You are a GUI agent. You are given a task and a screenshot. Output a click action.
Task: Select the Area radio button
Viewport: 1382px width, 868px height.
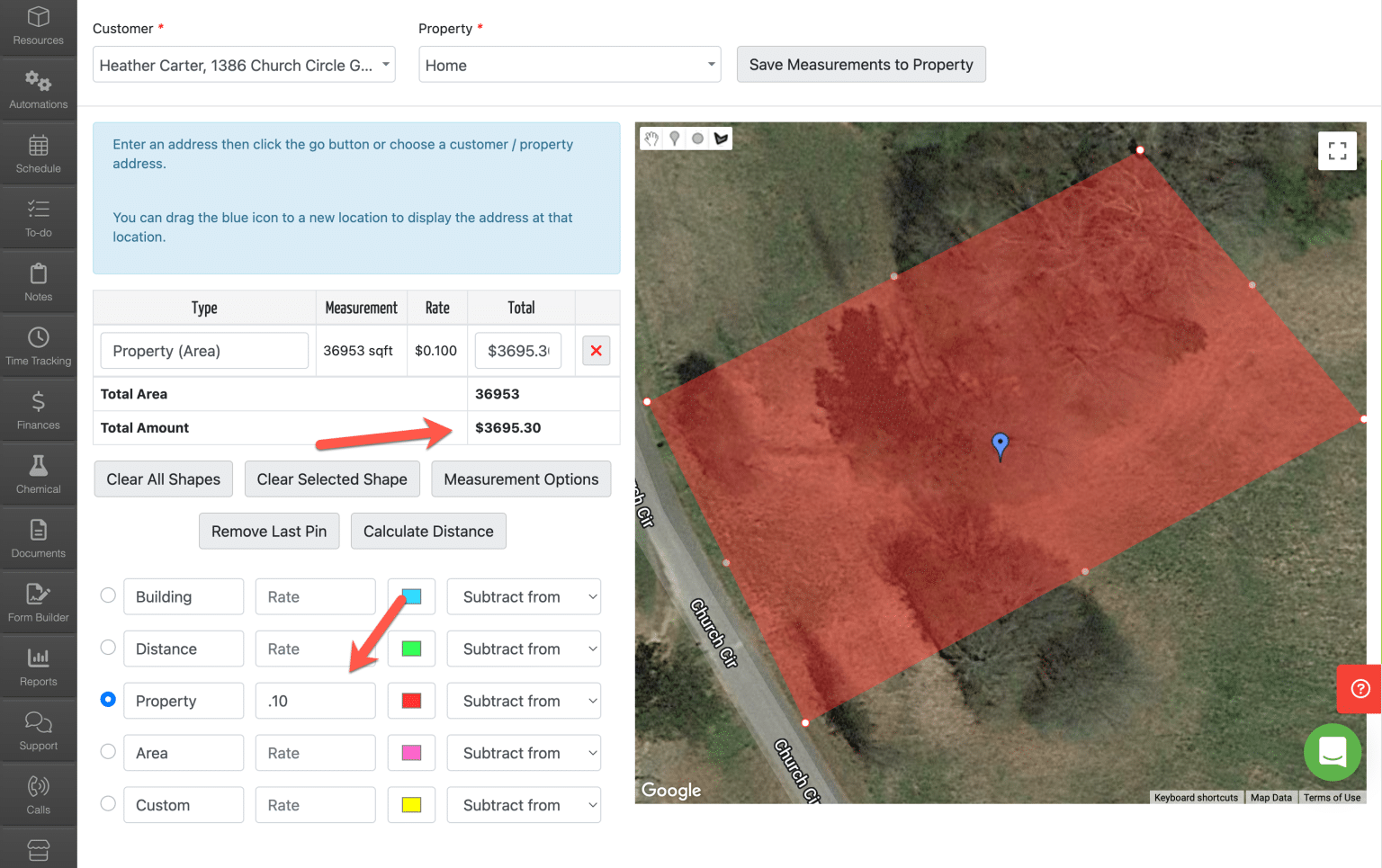tap(108, 751)
